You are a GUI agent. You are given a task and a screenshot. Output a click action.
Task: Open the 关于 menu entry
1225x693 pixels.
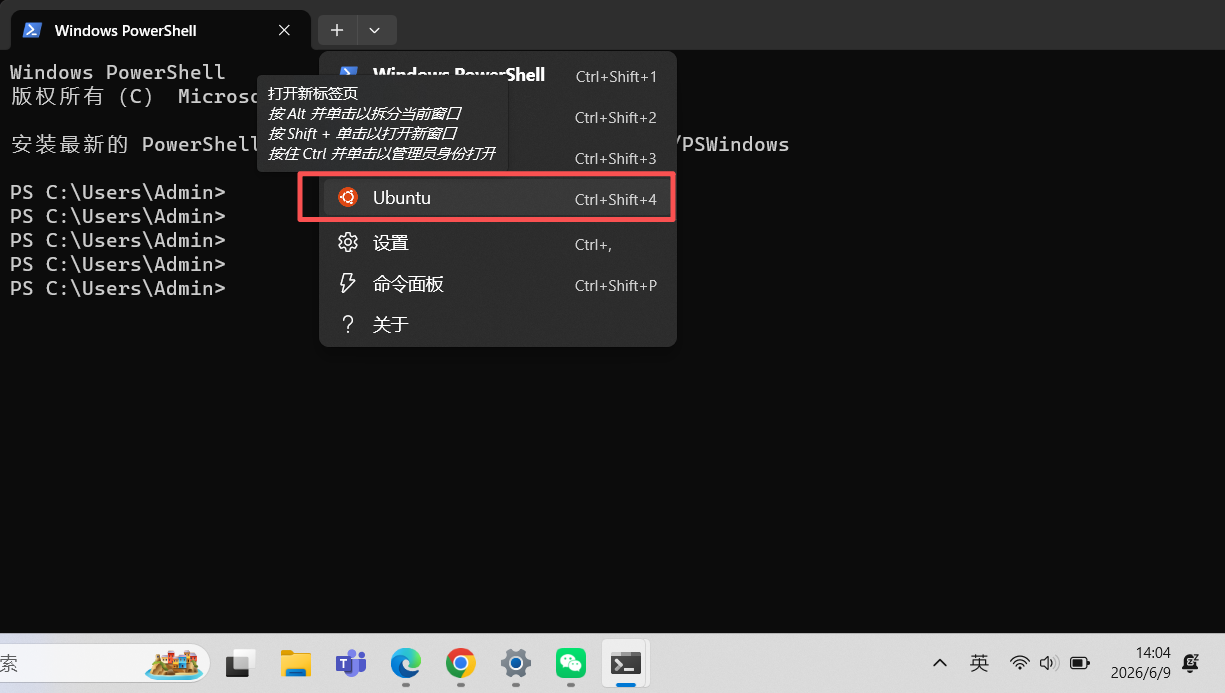click(497, 324)
